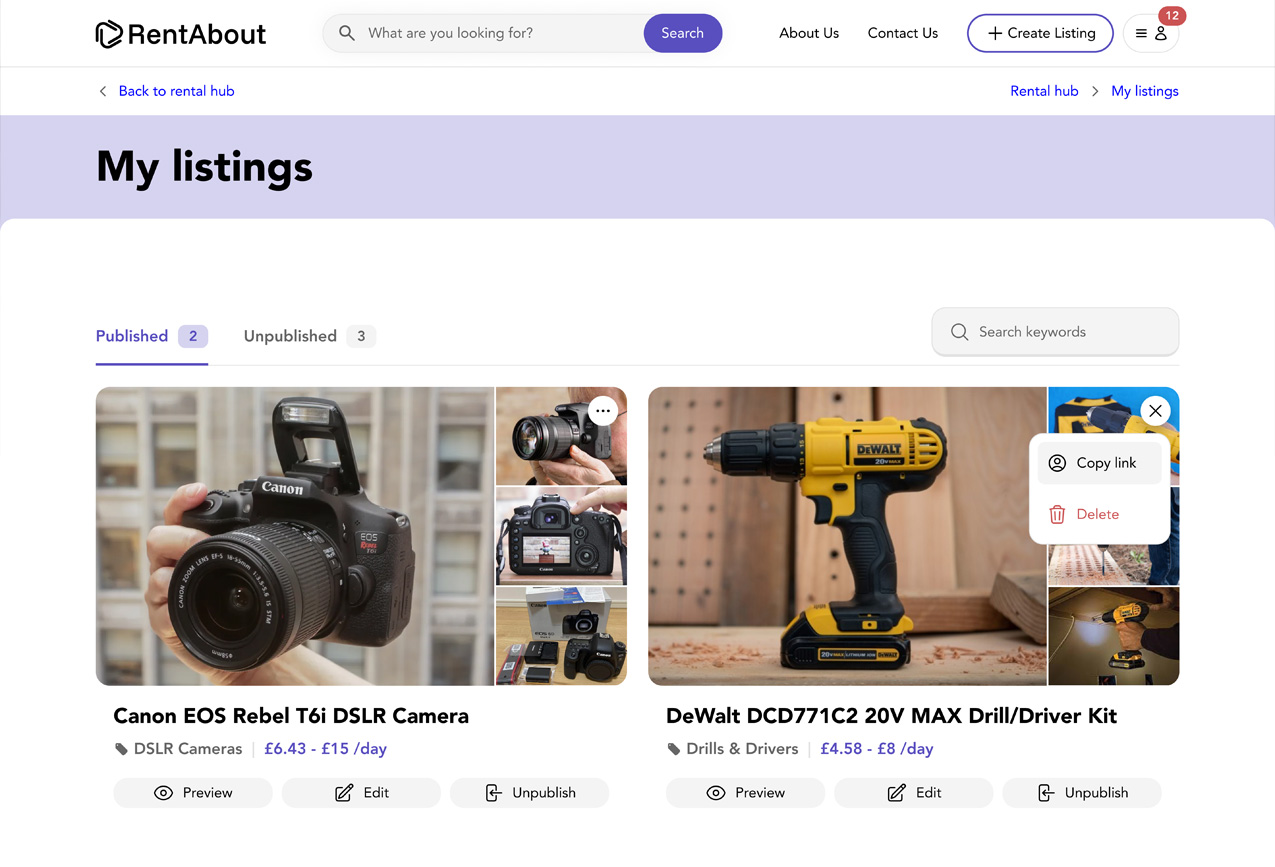This screenshot has width=1275, height=867.
Task: Open the Contact Us page
Action: (903, 33)
